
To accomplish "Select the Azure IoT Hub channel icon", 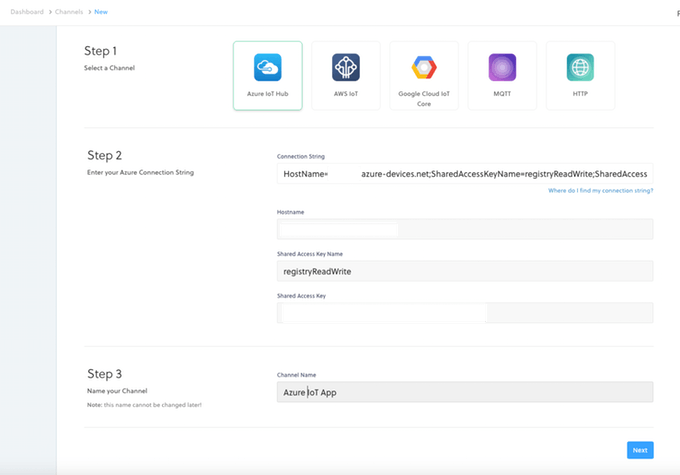I will click(267, 67).
